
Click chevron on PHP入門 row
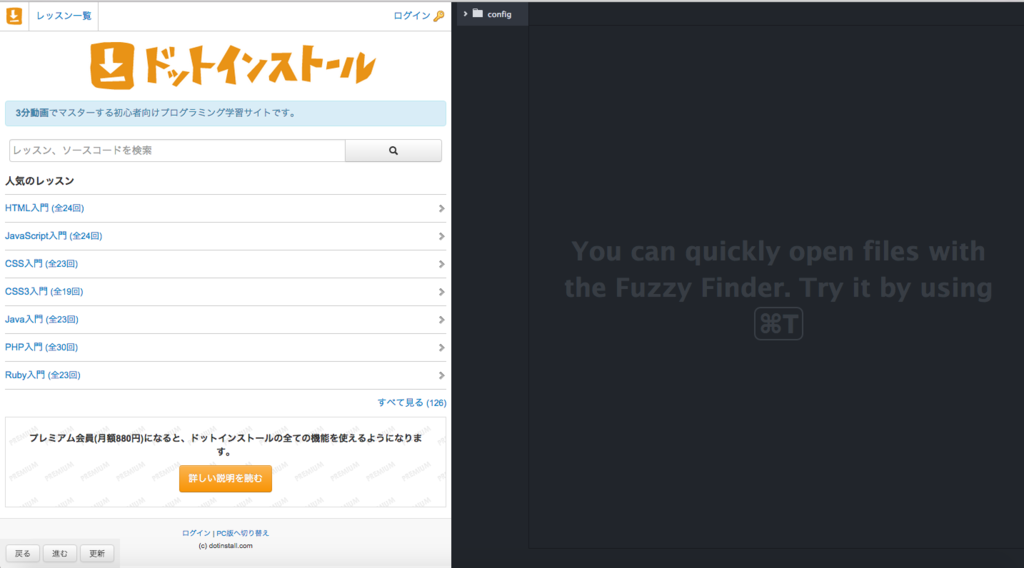pyautogui.click(x=441, y=347)
